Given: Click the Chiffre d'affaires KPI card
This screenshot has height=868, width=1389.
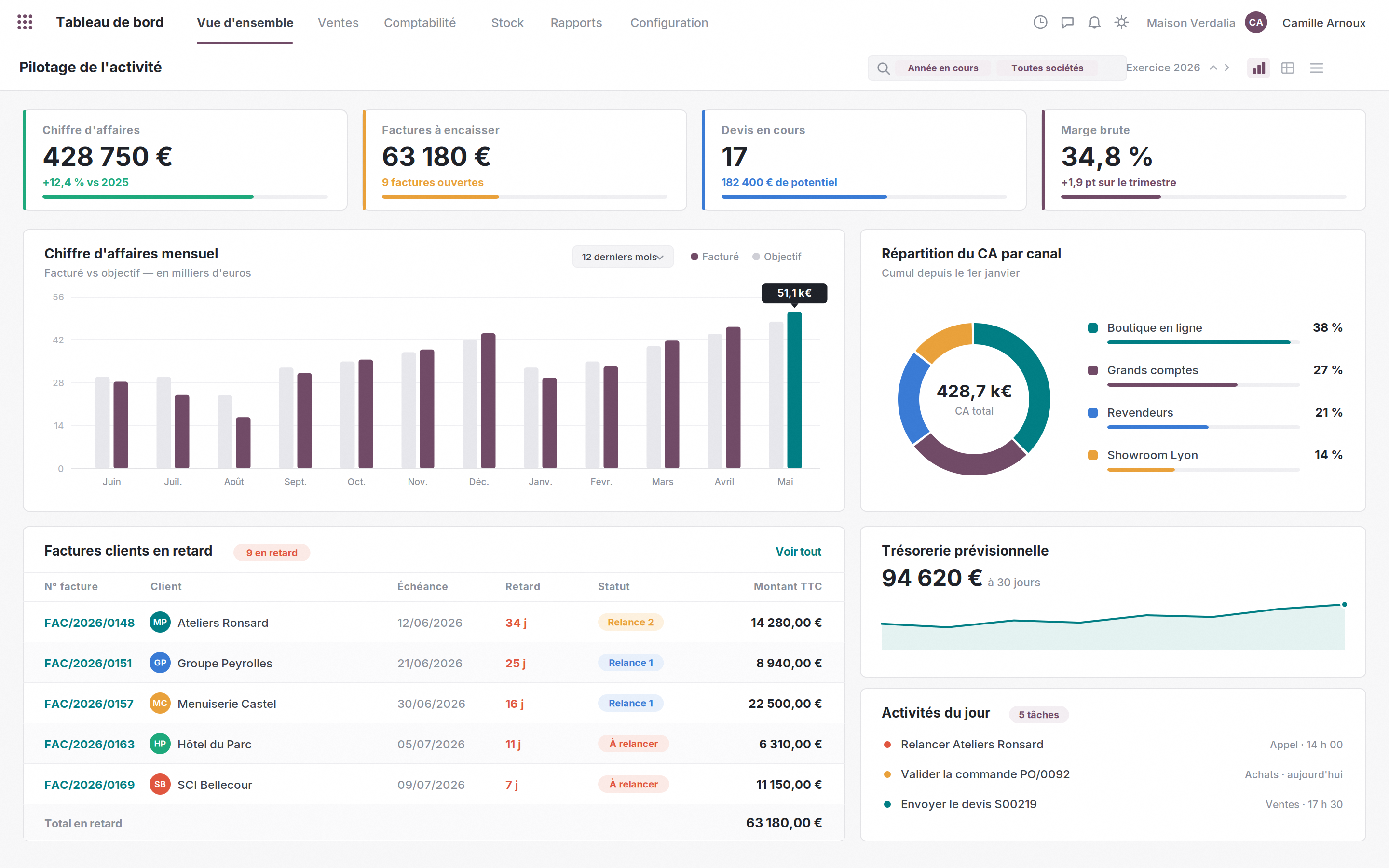Looking at the screenshot, I should [x=185, y=160].
